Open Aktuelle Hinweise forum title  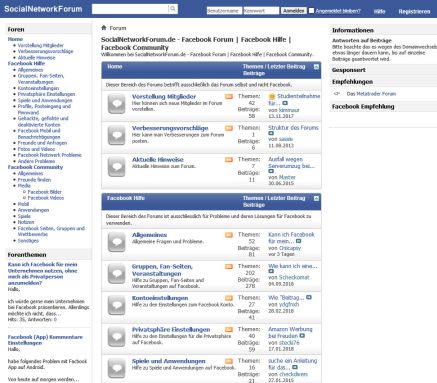(x=158, y=160)
